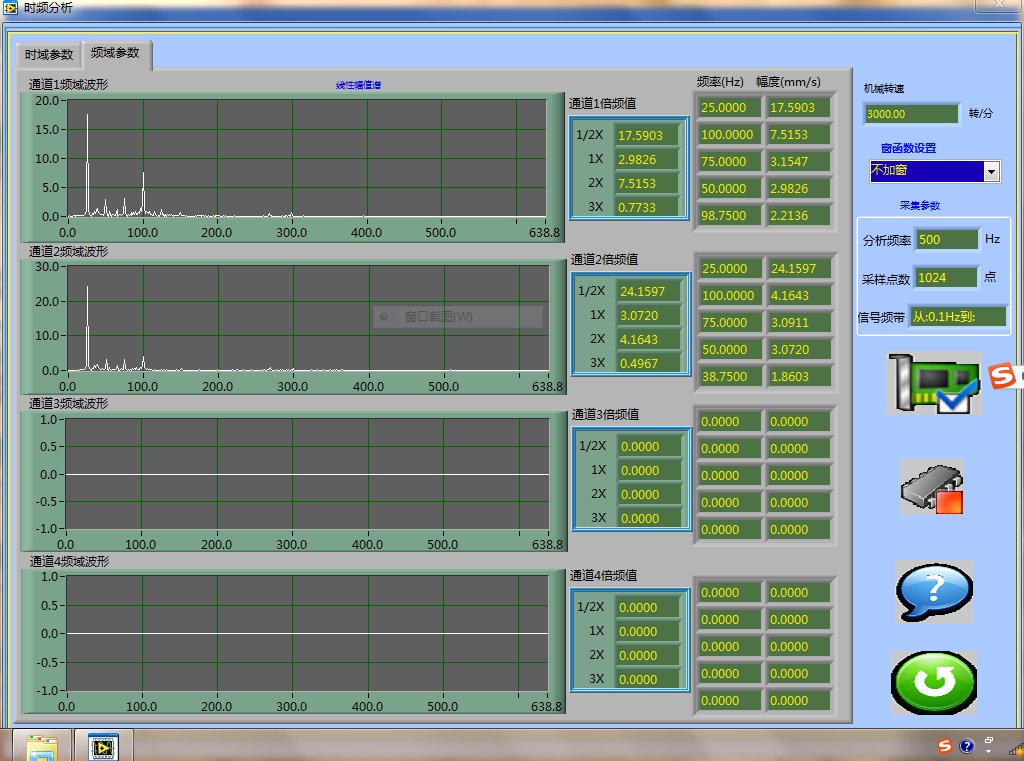
Task: Click the green circular return arrow button
Action: [x=934, y=683]
